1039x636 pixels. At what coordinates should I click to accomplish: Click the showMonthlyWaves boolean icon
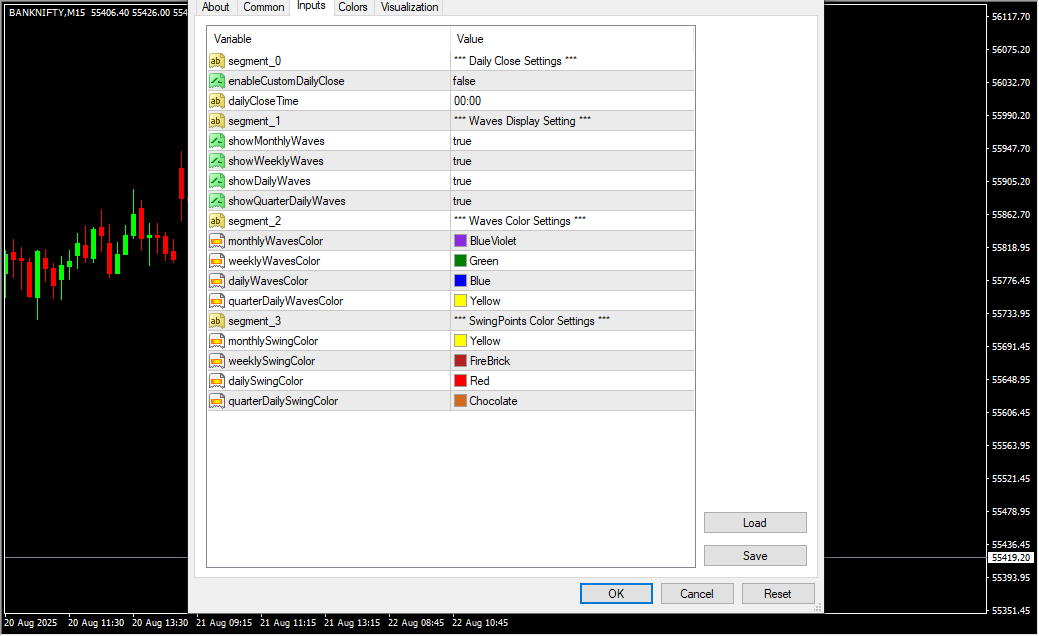(216, 141)
